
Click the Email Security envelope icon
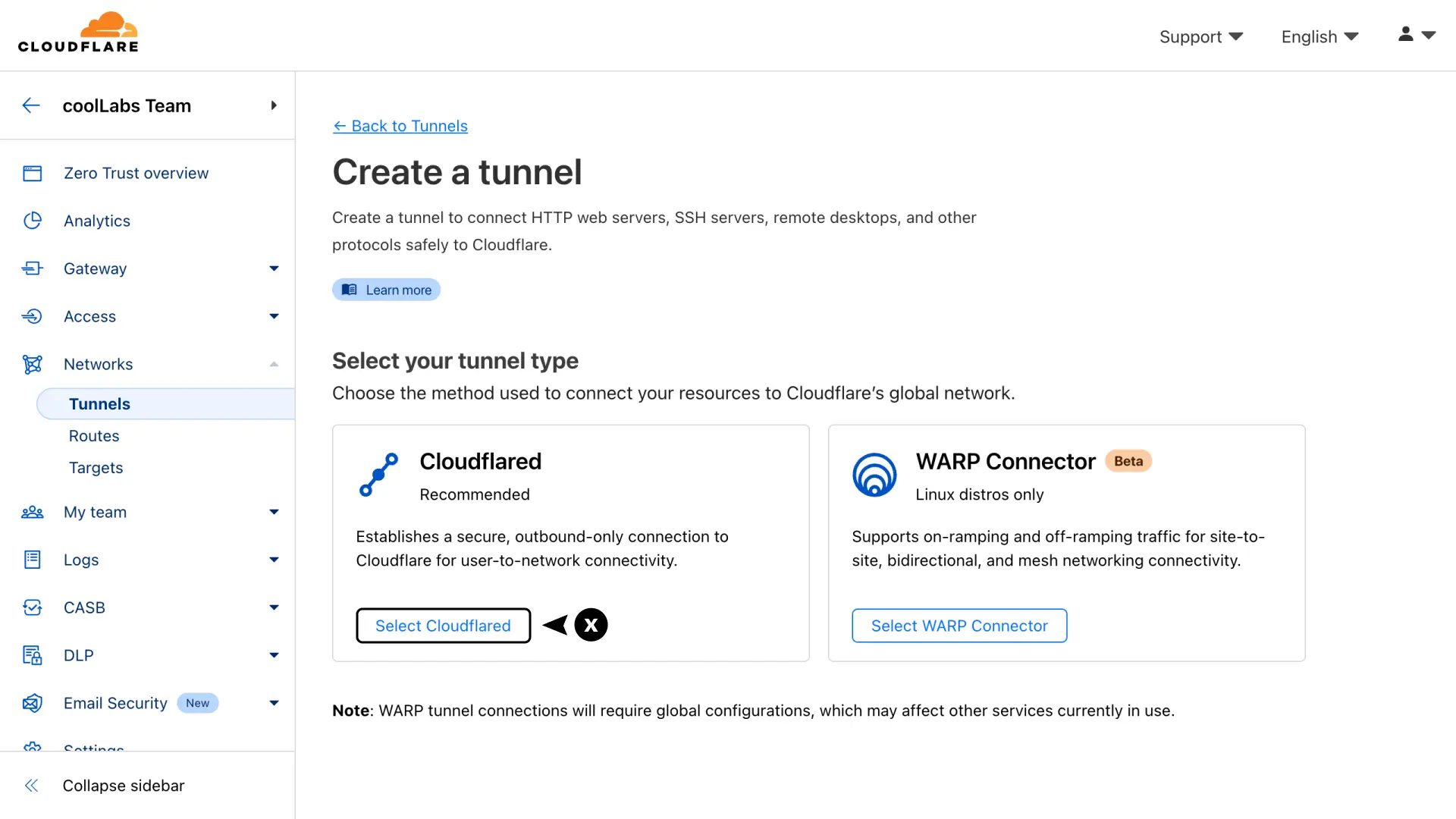[32, 703]
